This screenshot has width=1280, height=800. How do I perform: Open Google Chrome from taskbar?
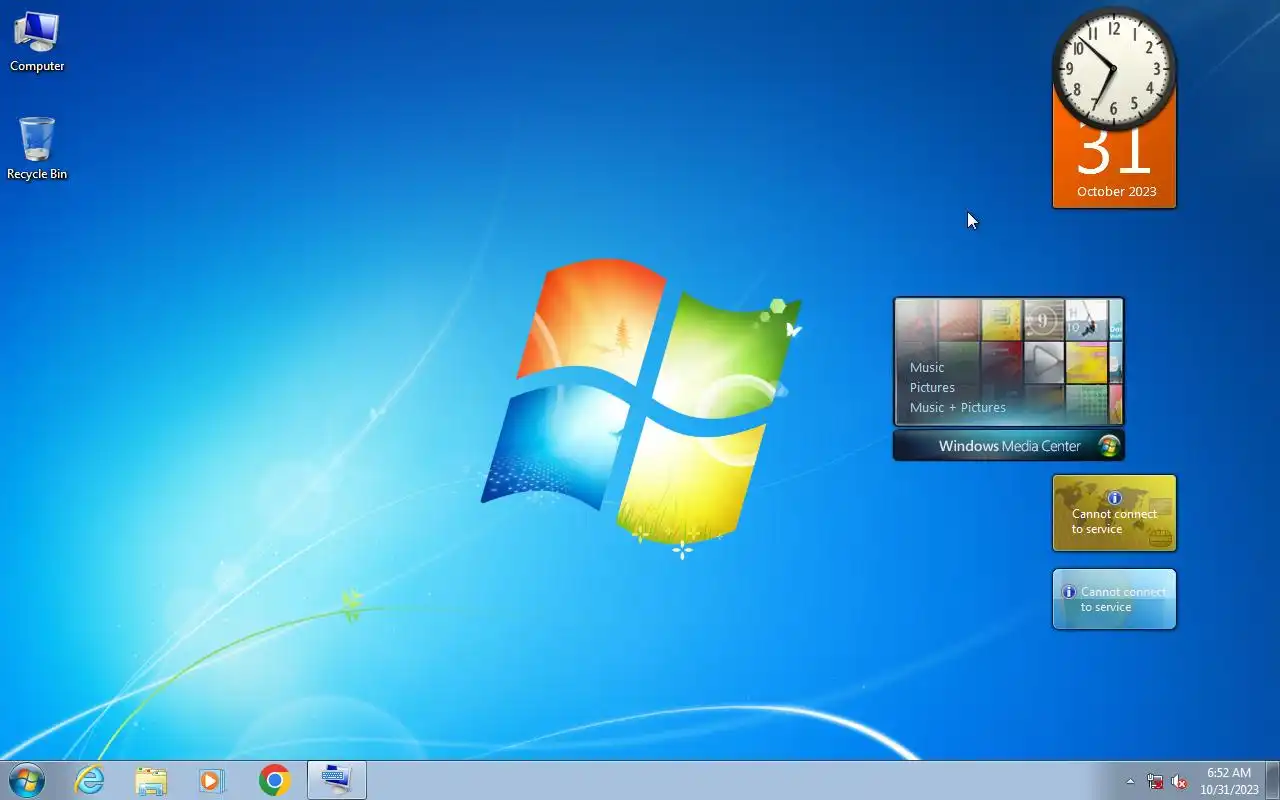pyautogui.click(x=274, y=780)
